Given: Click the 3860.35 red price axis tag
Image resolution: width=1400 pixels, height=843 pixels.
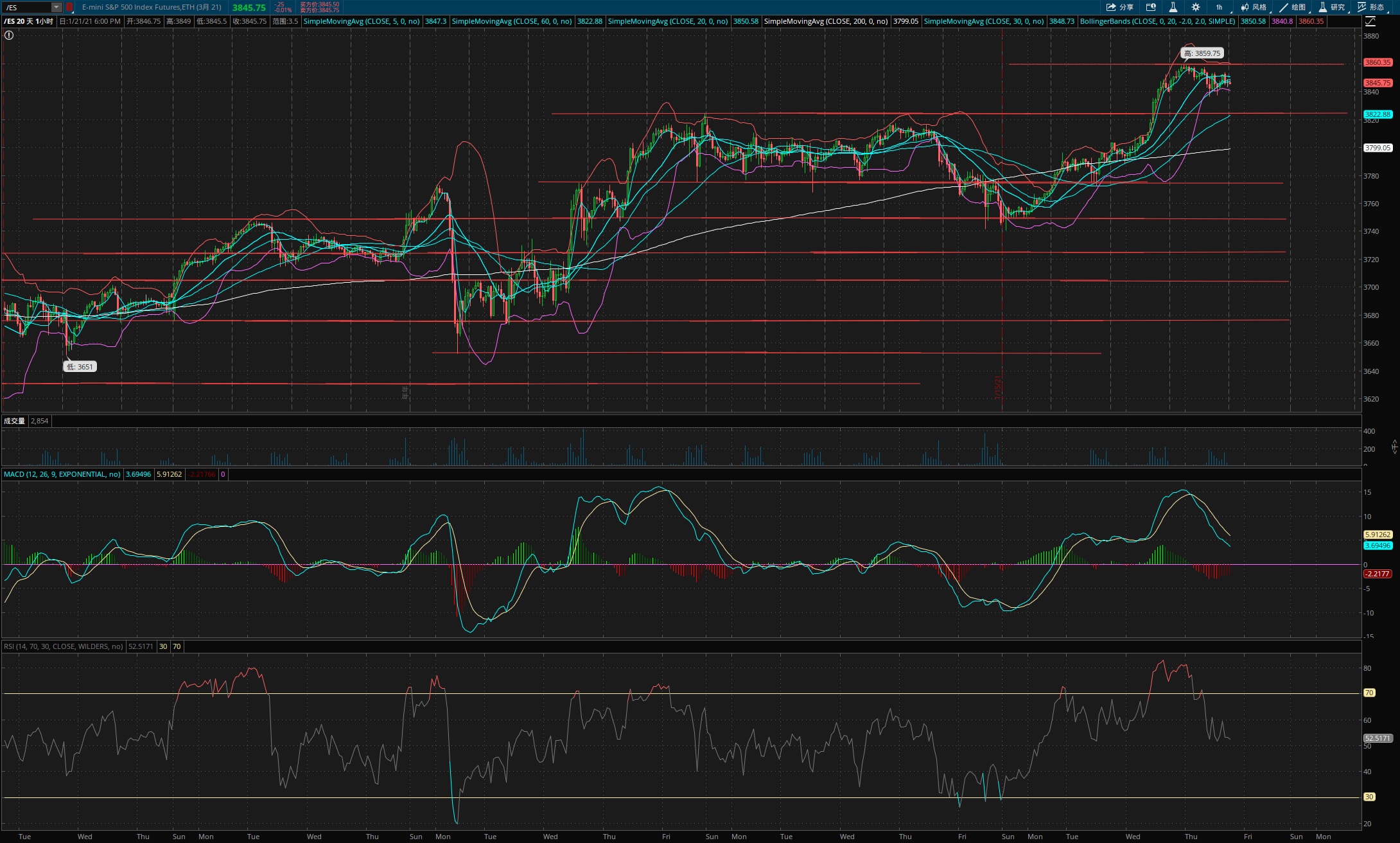Looking at the screenshot, I should [1378, 62].
